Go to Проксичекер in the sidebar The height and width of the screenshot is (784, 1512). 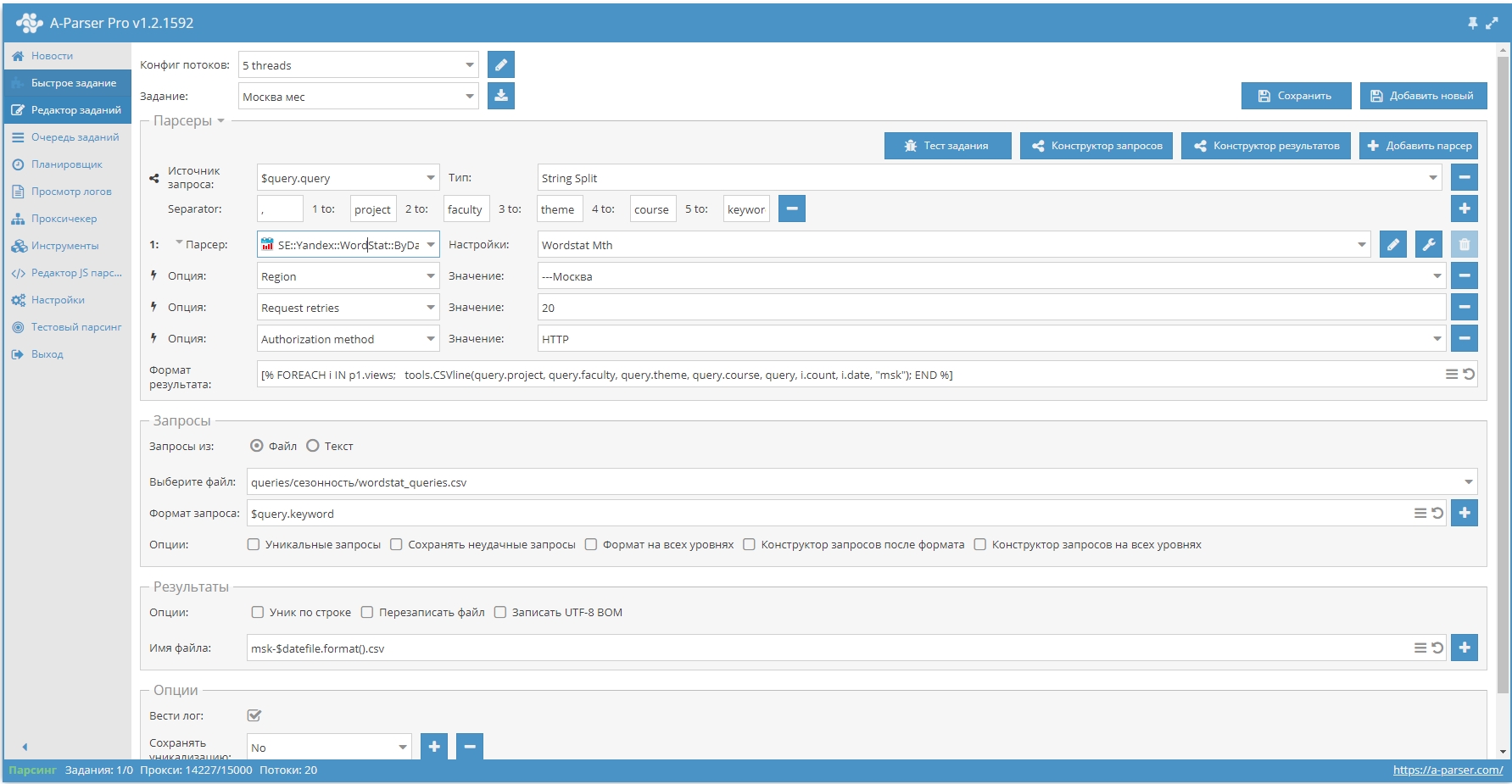click(64, 219)
